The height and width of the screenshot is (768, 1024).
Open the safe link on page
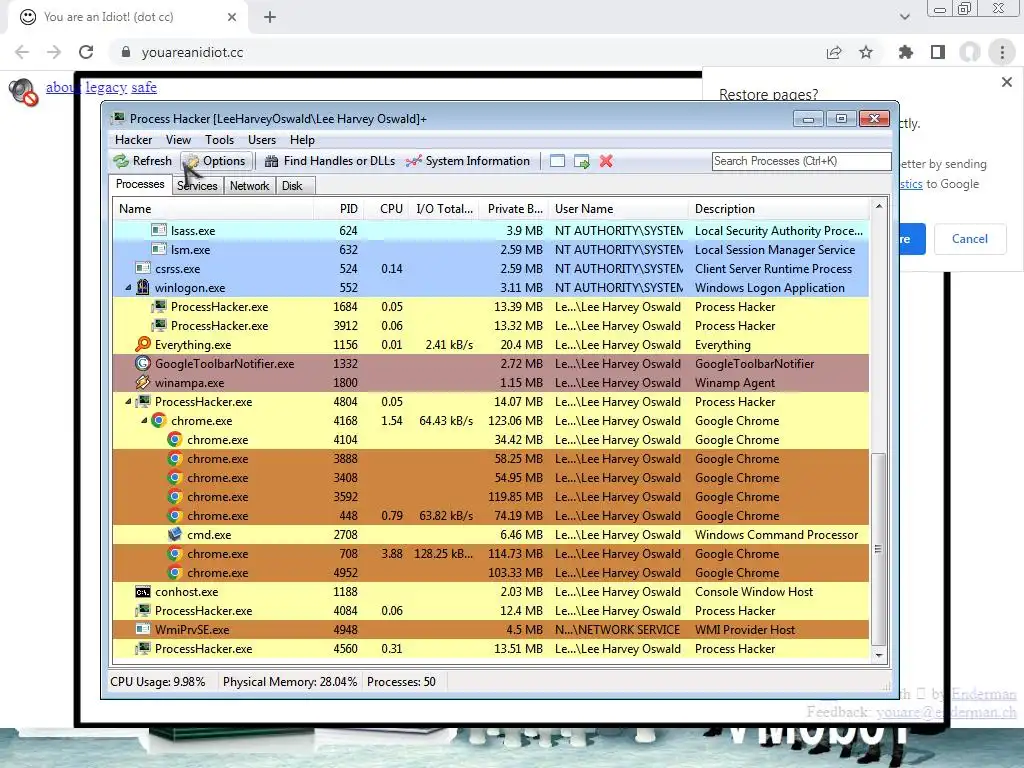pos(144,88)
